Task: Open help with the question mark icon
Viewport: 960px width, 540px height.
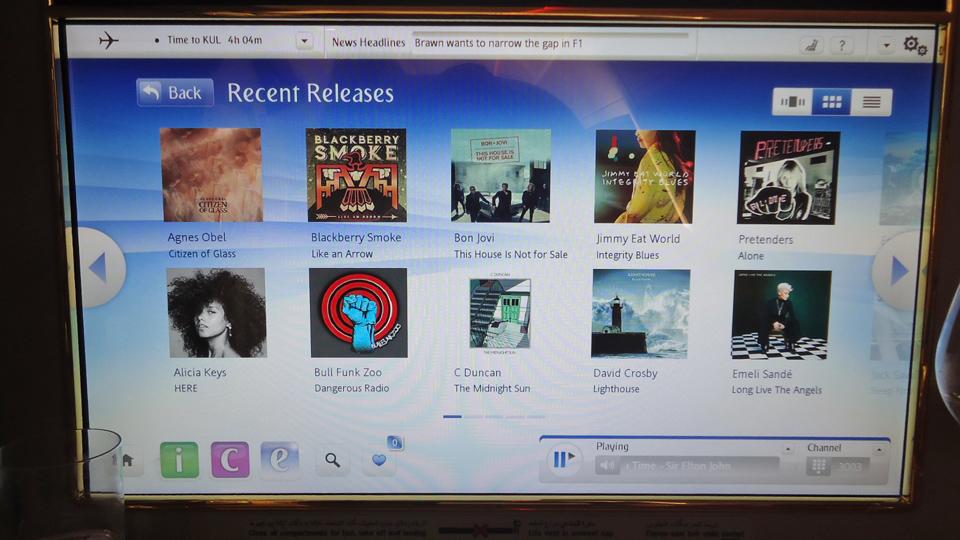Action: pyautogui.click(x=842, y=45)
